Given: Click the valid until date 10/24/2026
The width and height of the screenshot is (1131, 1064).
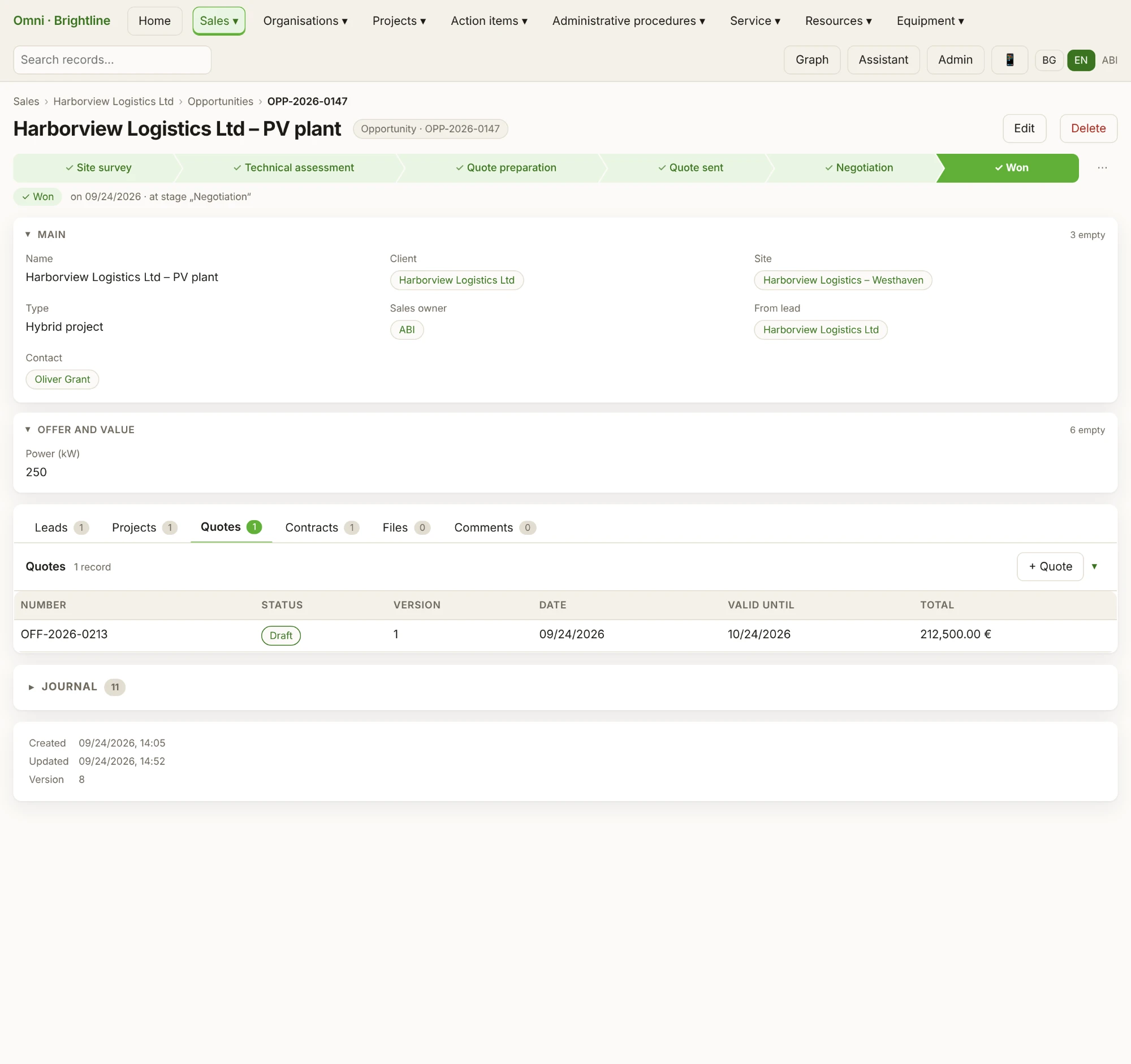Looking at the screenshot, I should (x=759, y=635).
